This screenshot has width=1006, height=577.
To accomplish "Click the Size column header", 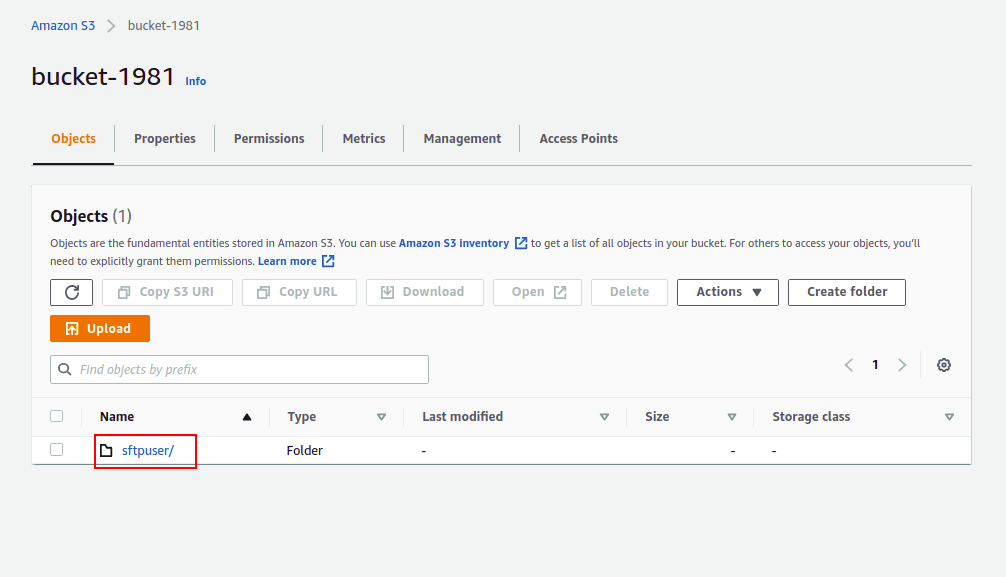I will 657,417.
